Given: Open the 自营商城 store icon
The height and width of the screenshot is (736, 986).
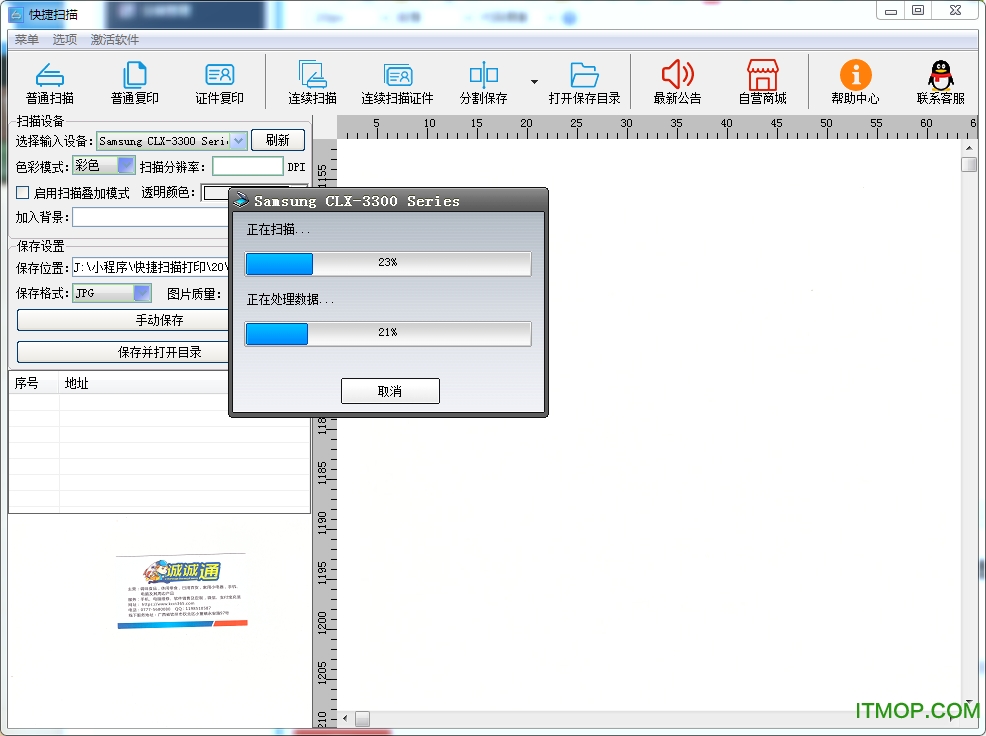Looking at the screenshot, I should click(762, 75).
